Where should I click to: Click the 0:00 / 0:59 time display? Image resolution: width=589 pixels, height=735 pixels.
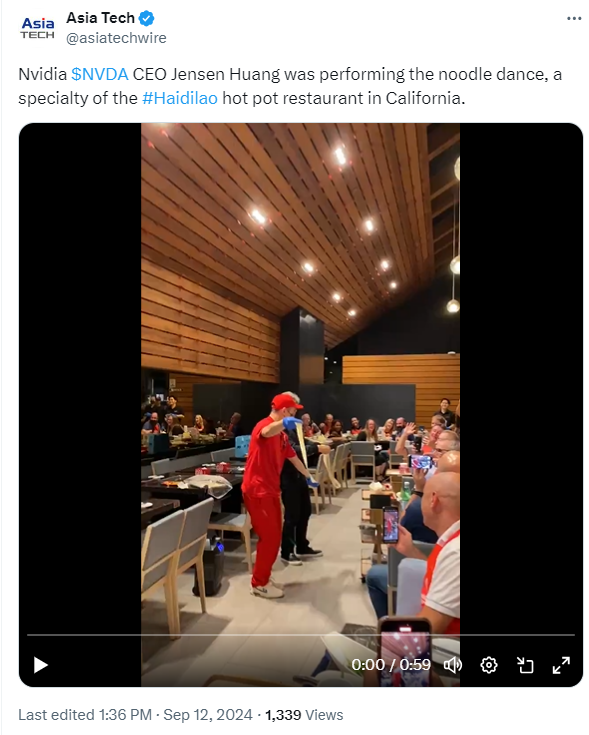tap(391, 665)
